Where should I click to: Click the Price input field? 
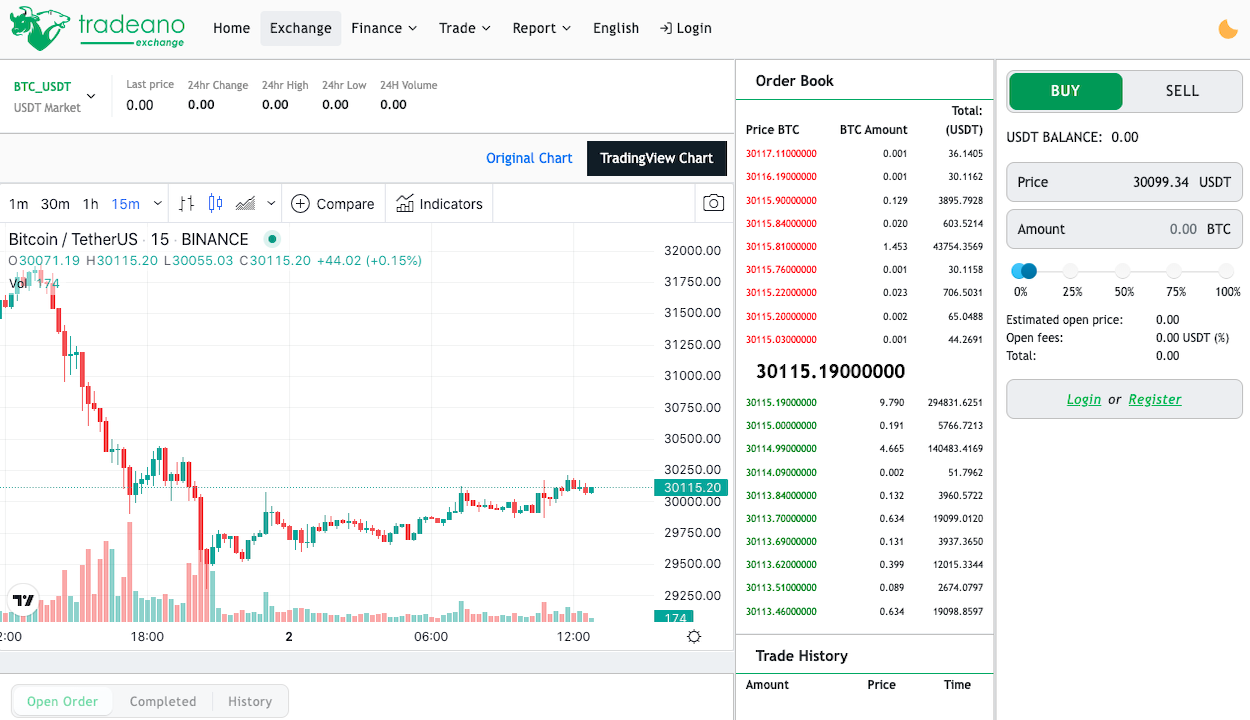pos(1124,182)
